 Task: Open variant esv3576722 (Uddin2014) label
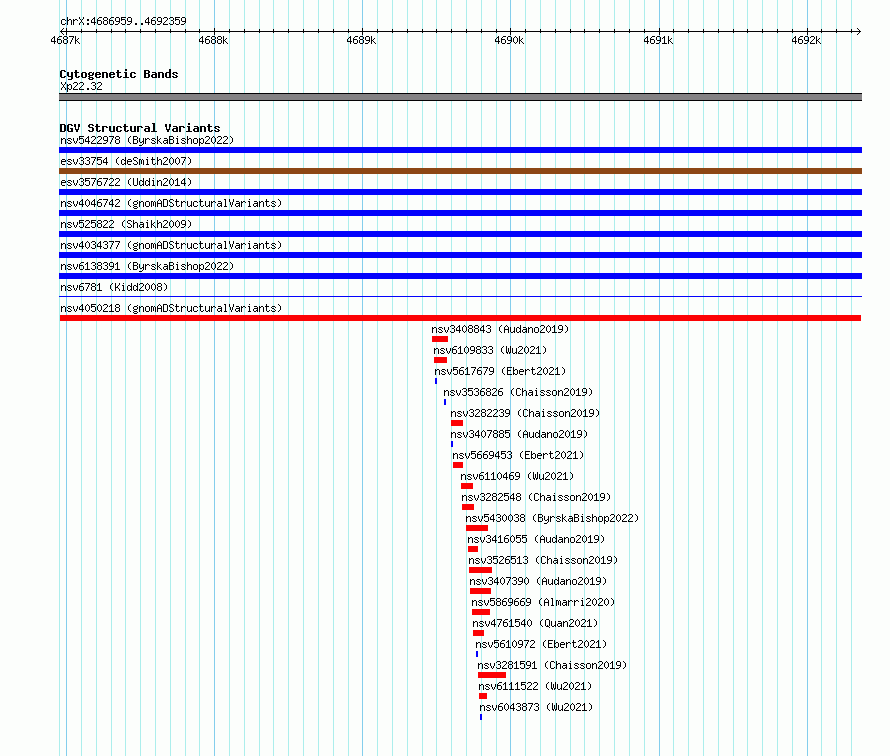126,182
